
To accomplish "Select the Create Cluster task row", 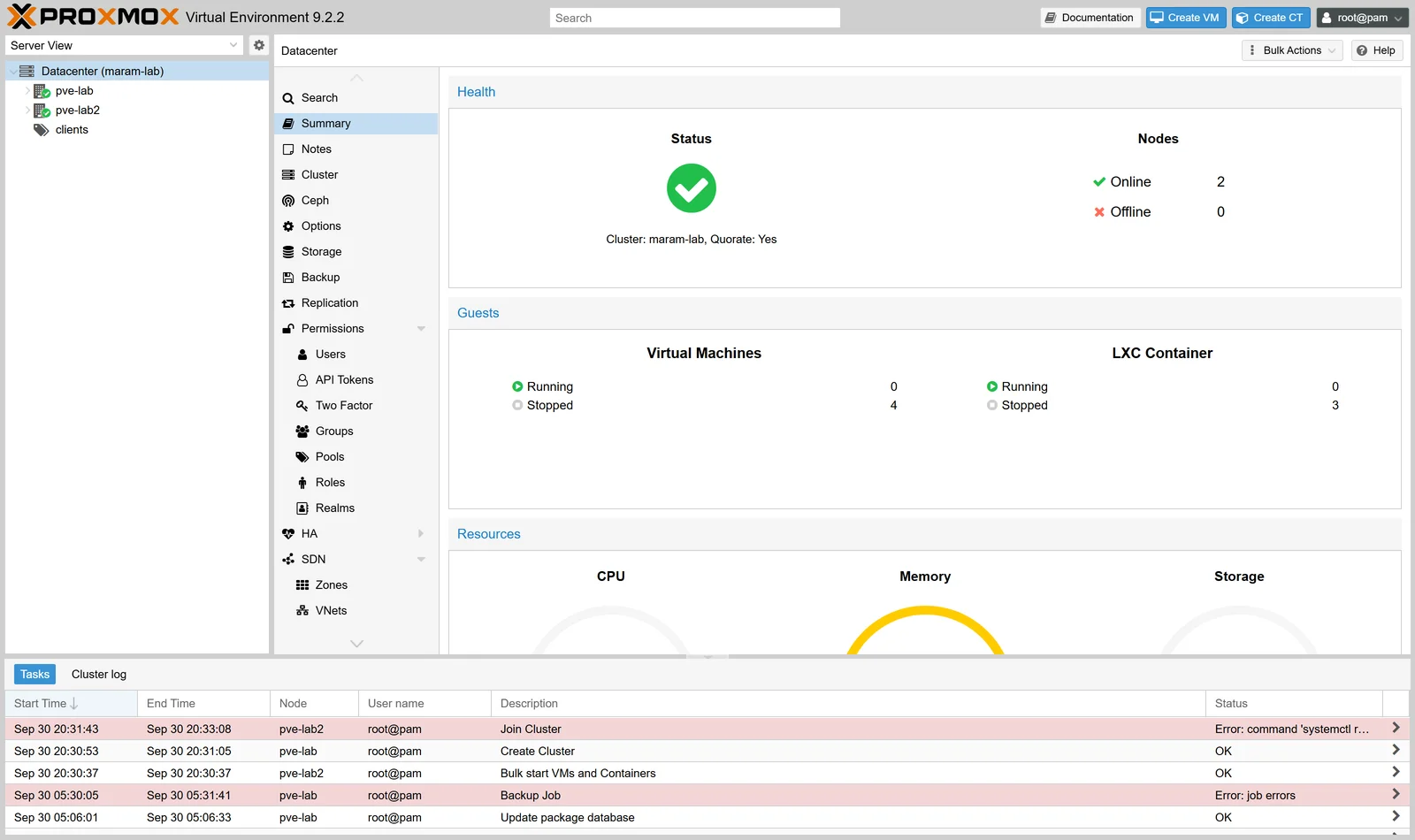I will (707, 752).
